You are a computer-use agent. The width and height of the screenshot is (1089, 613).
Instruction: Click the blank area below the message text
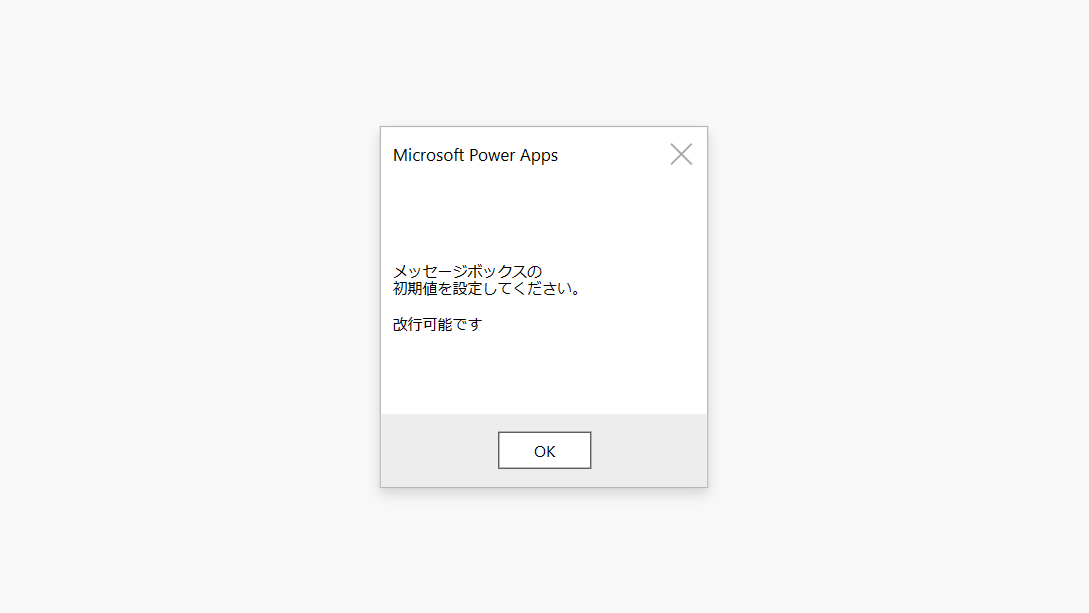(x=544, y=380)
